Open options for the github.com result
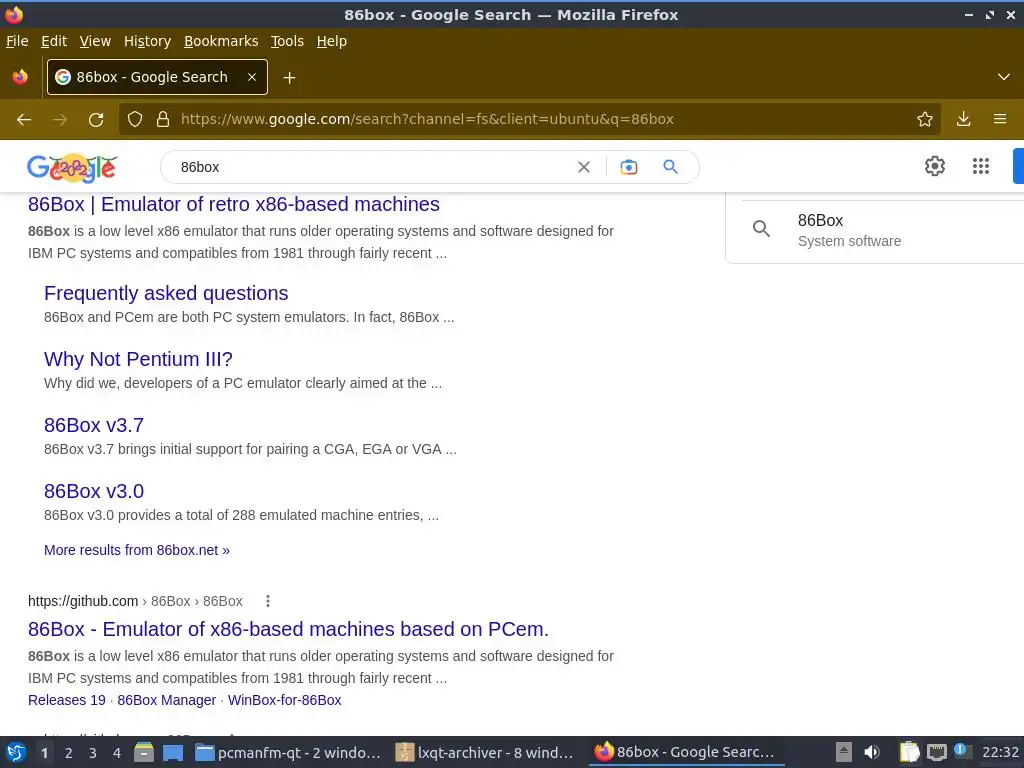Screen dimensions: 1024x768 pyautogui.click(x=268, y=601)
